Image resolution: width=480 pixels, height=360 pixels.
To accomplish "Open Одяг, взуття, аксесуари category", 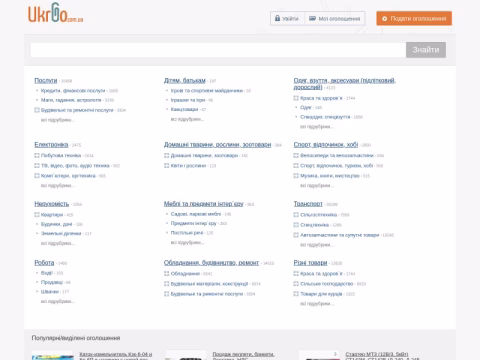I will 345,84.
